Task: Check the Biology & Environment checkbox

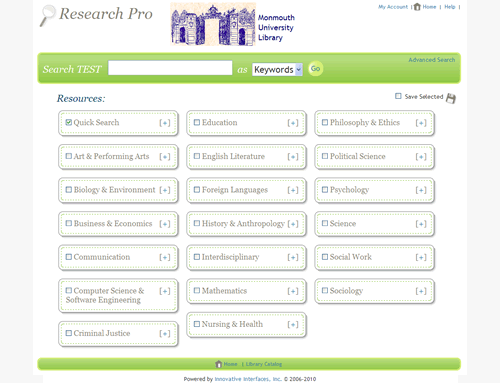Action: click(69, 190)
